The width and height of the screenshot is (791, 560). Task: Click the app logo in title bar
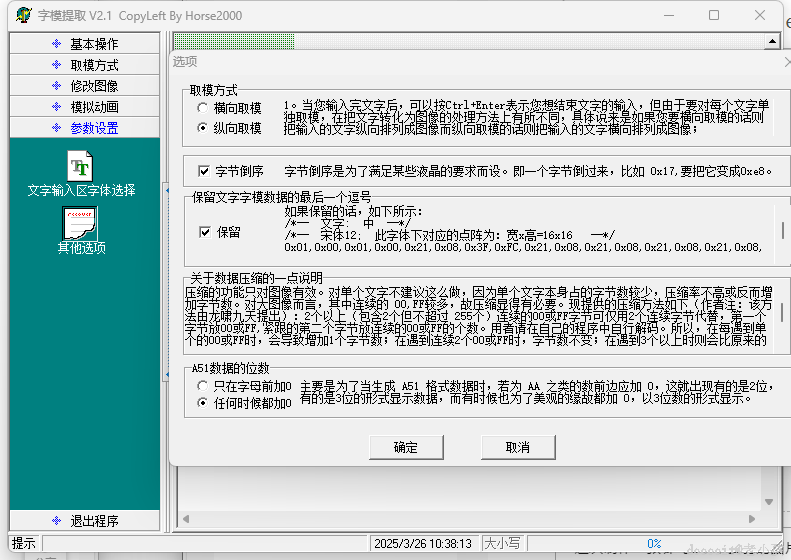[x=23, y=15]
